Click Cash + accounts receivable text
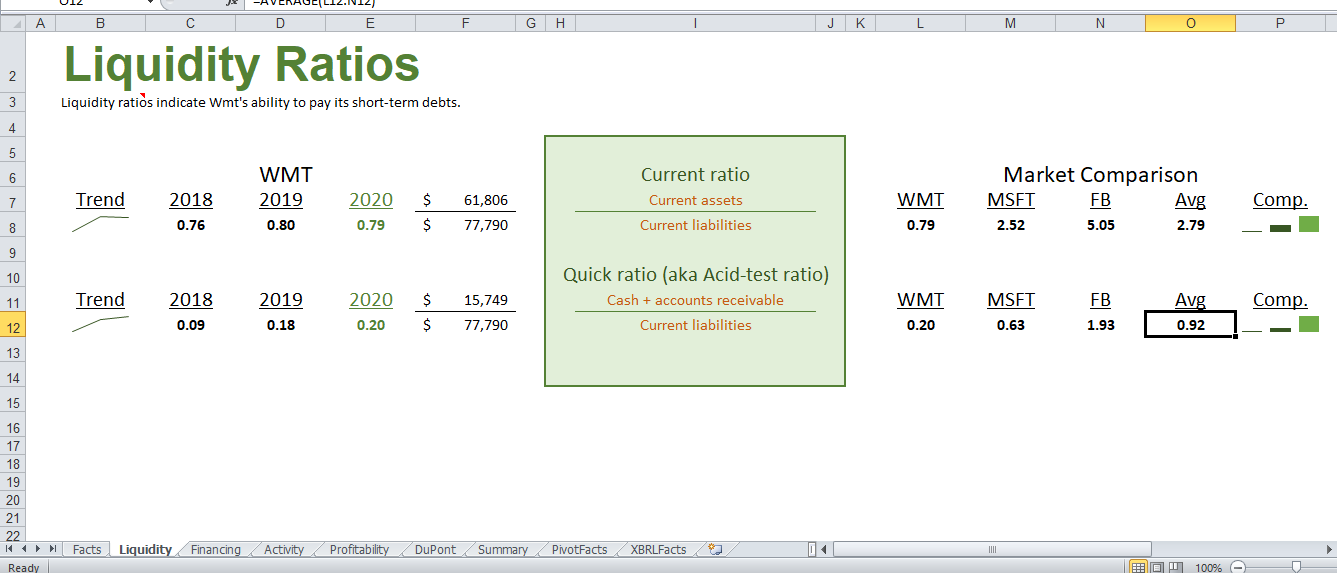Screen dimensions: 1337x573 [695, 300]
